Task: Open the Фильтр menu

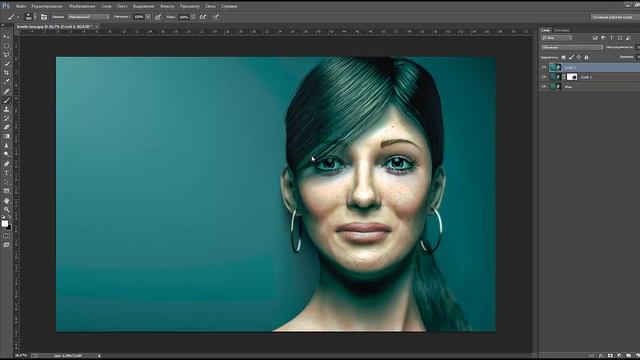Action: point(167,6)
